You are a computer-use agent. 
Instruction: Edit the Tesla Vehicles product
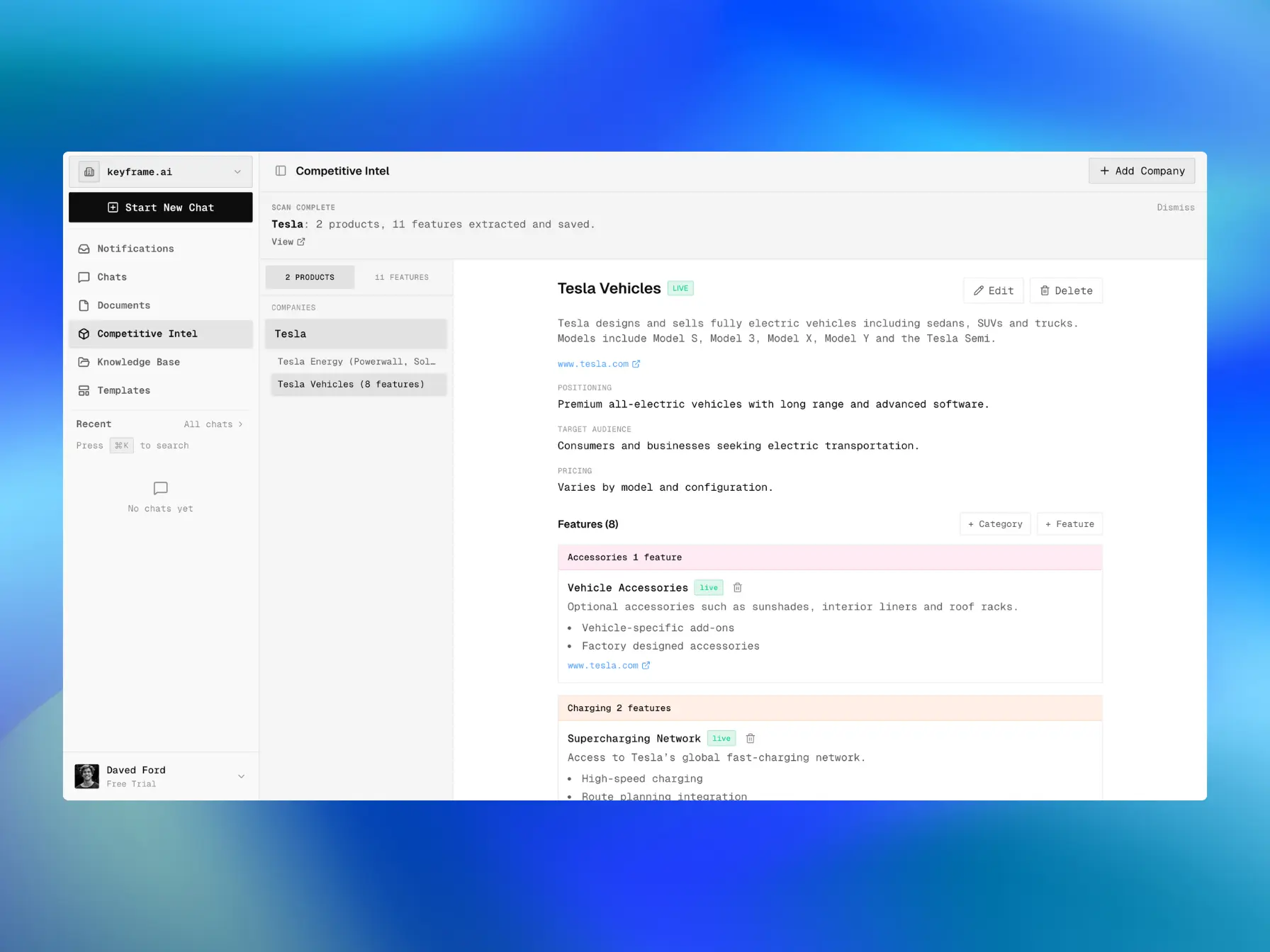(x=993, y=290)
